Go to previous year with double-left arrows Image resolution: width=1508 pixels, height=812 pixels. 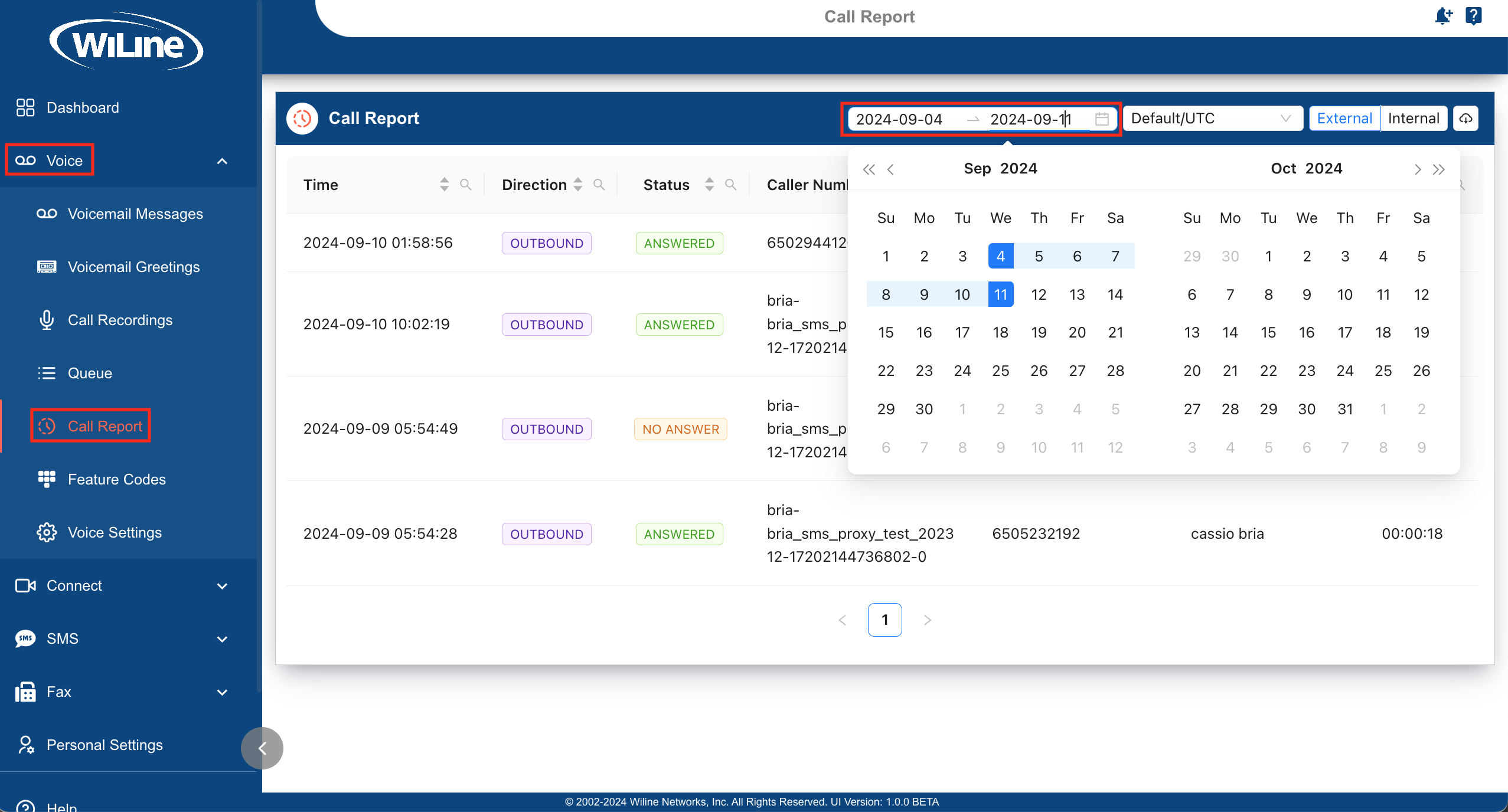pos(869,169)
